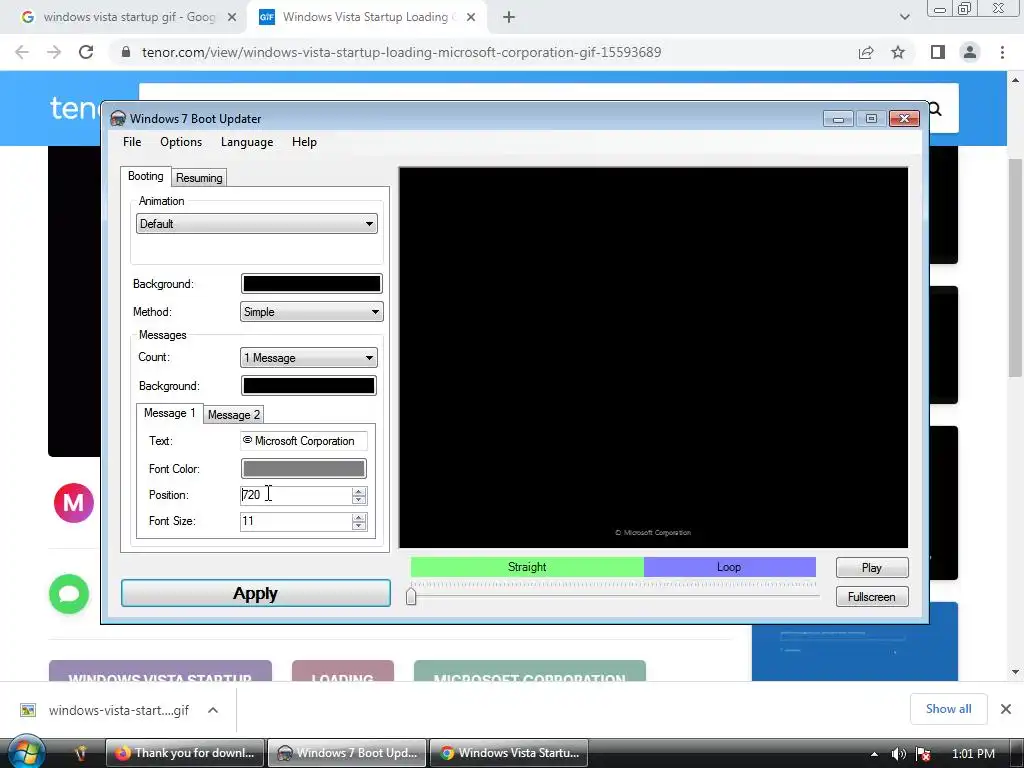
Task: Click the green Straight bar segment
Action: point(527,567)
